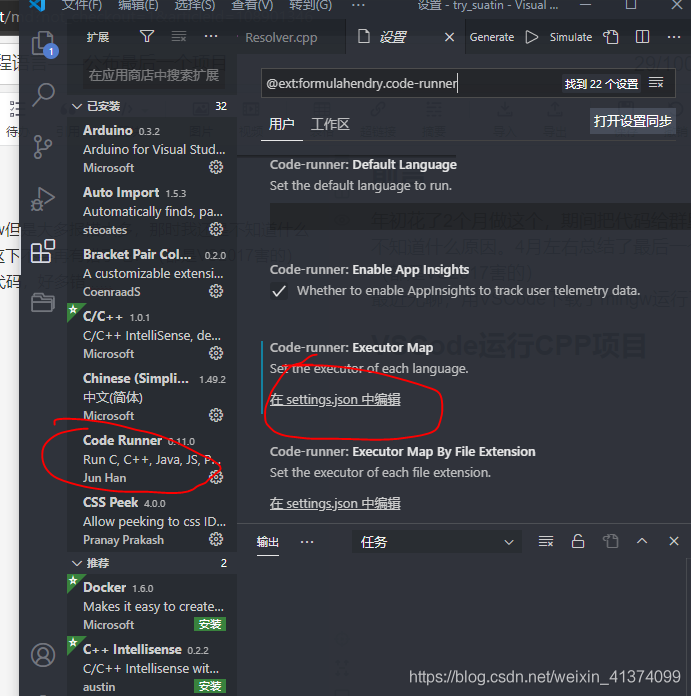
Task: Open extensions panel more actions menu
Action: (211, 36)
